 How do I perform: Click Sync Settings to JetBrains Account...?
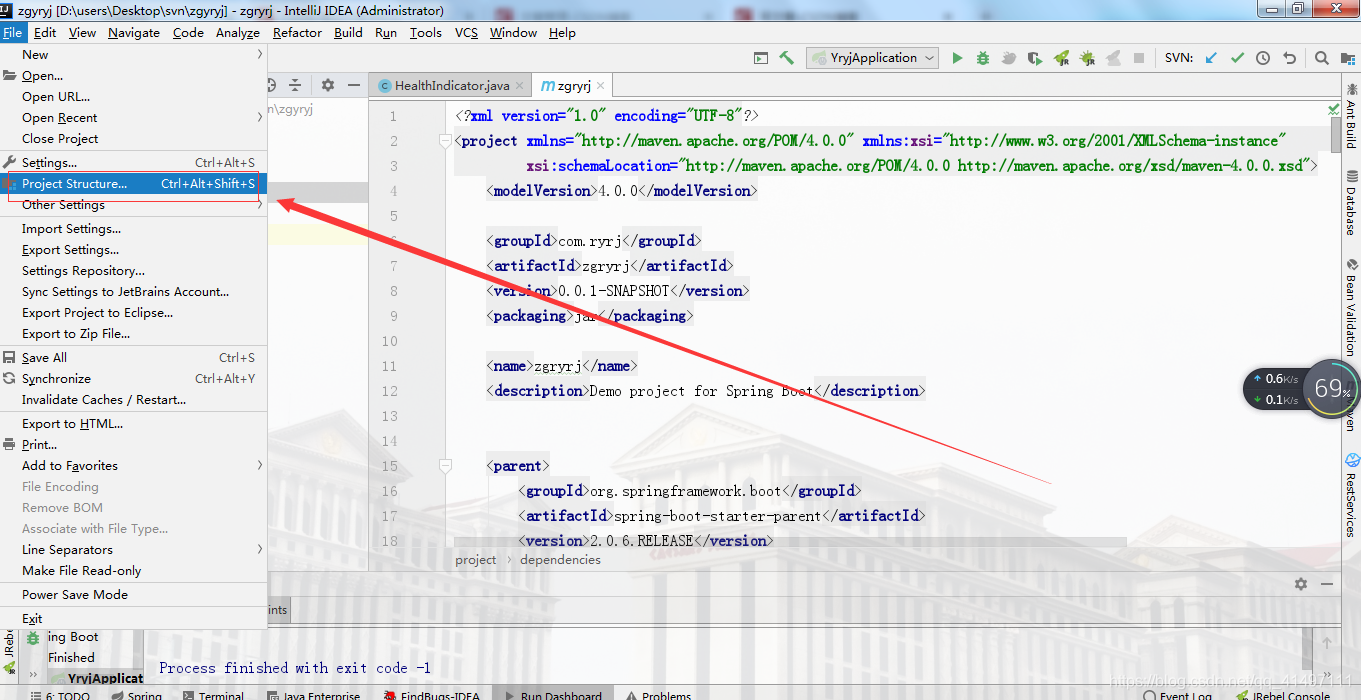pos(135,291)
